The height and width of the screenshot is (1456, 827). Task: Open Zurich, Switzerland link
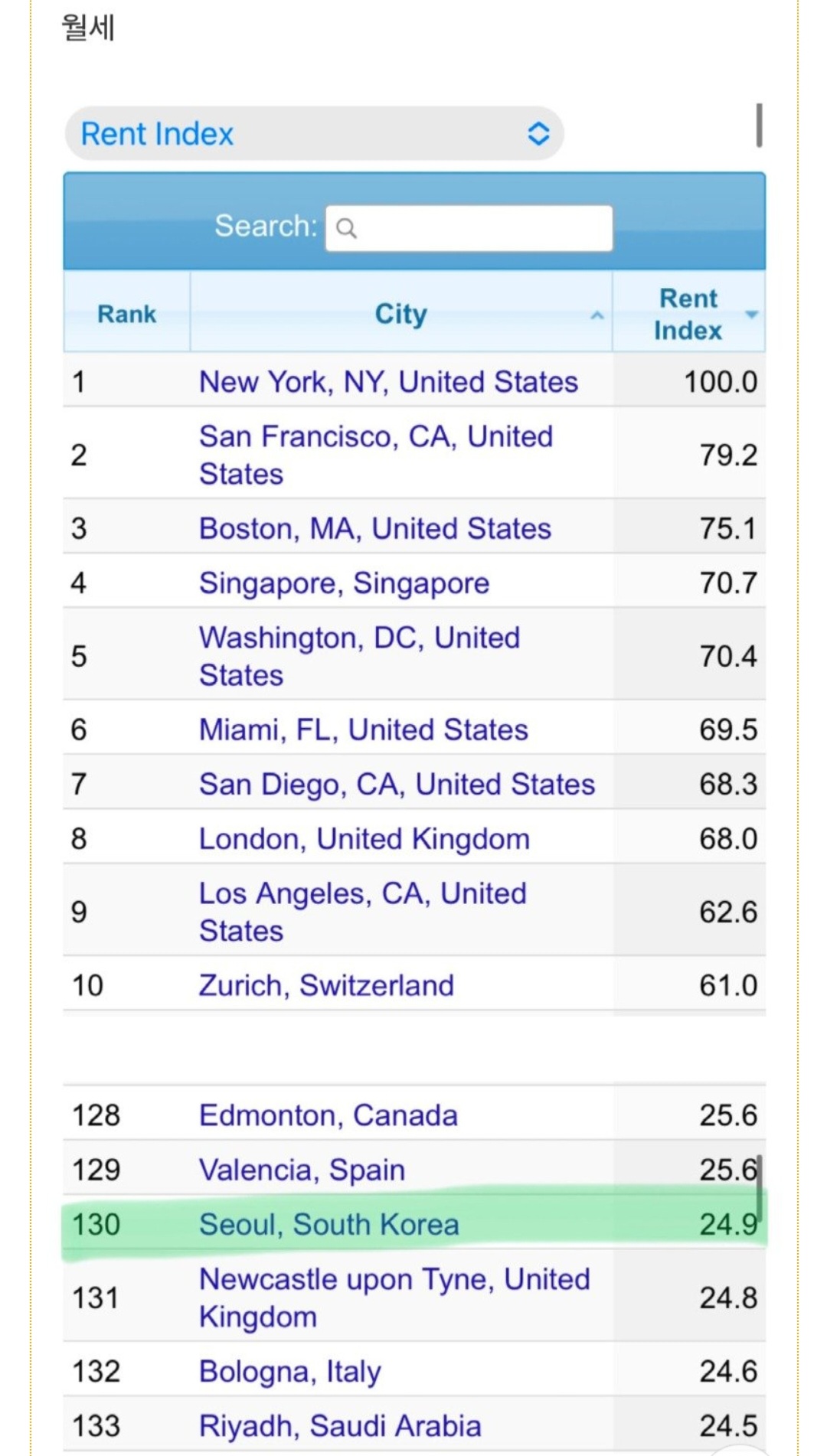pos(326,985)
